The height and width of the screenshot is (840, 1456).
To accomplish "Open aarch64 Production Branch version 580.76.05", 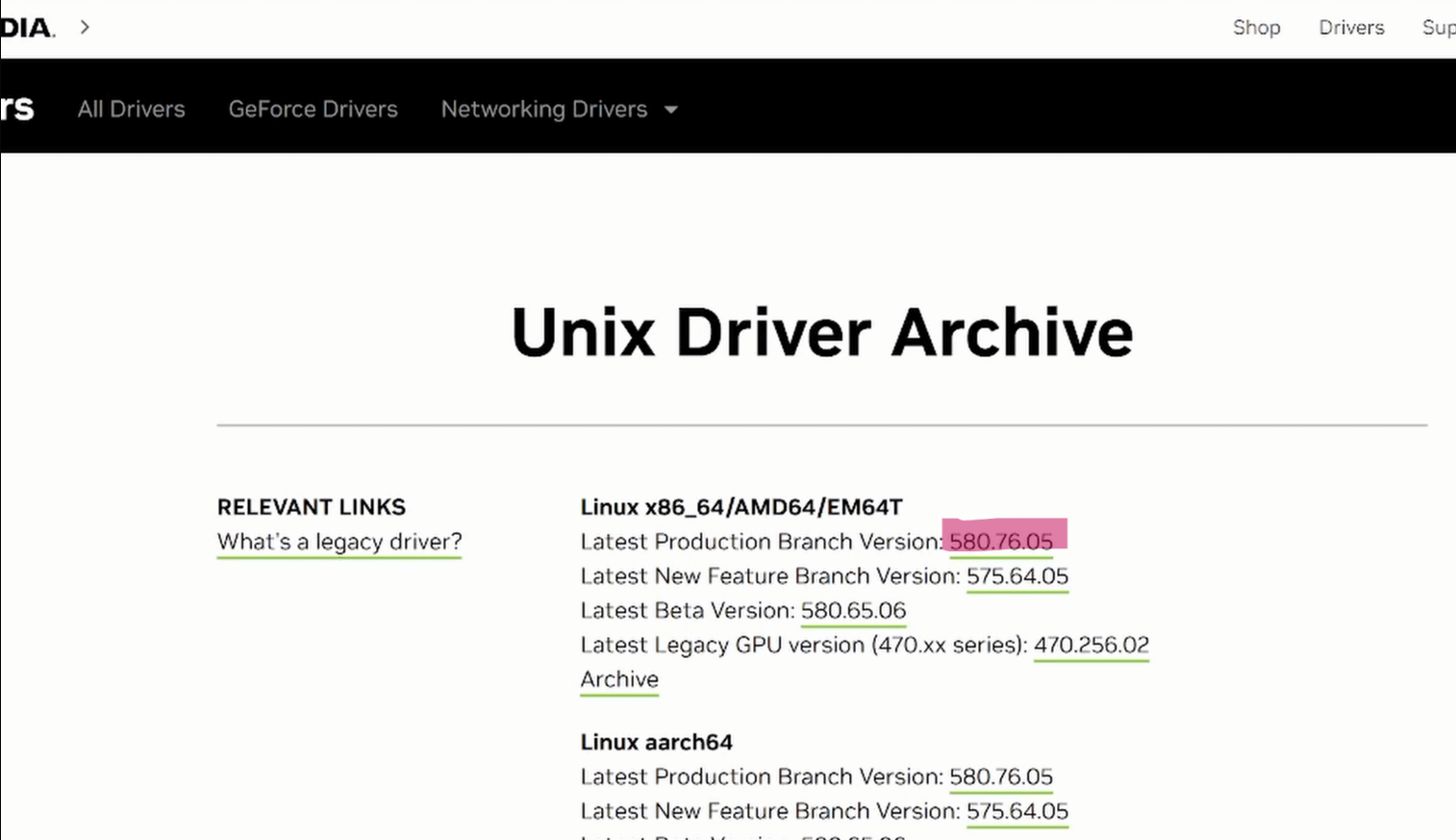I will point(1000,776).
